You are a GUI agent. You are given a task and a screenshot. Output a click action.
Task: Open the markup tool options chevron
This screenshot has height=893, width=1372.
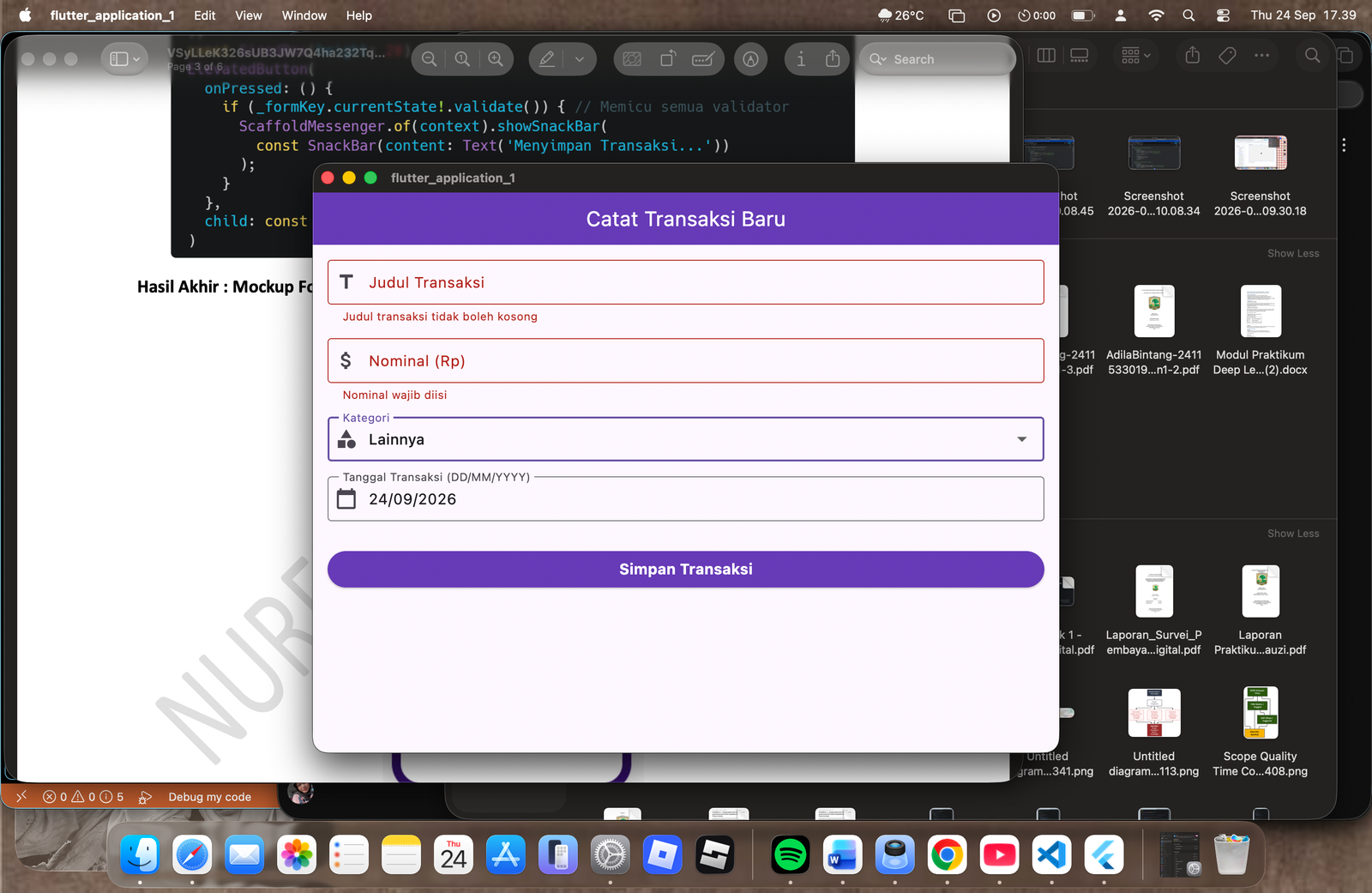(x=580, y=59)
